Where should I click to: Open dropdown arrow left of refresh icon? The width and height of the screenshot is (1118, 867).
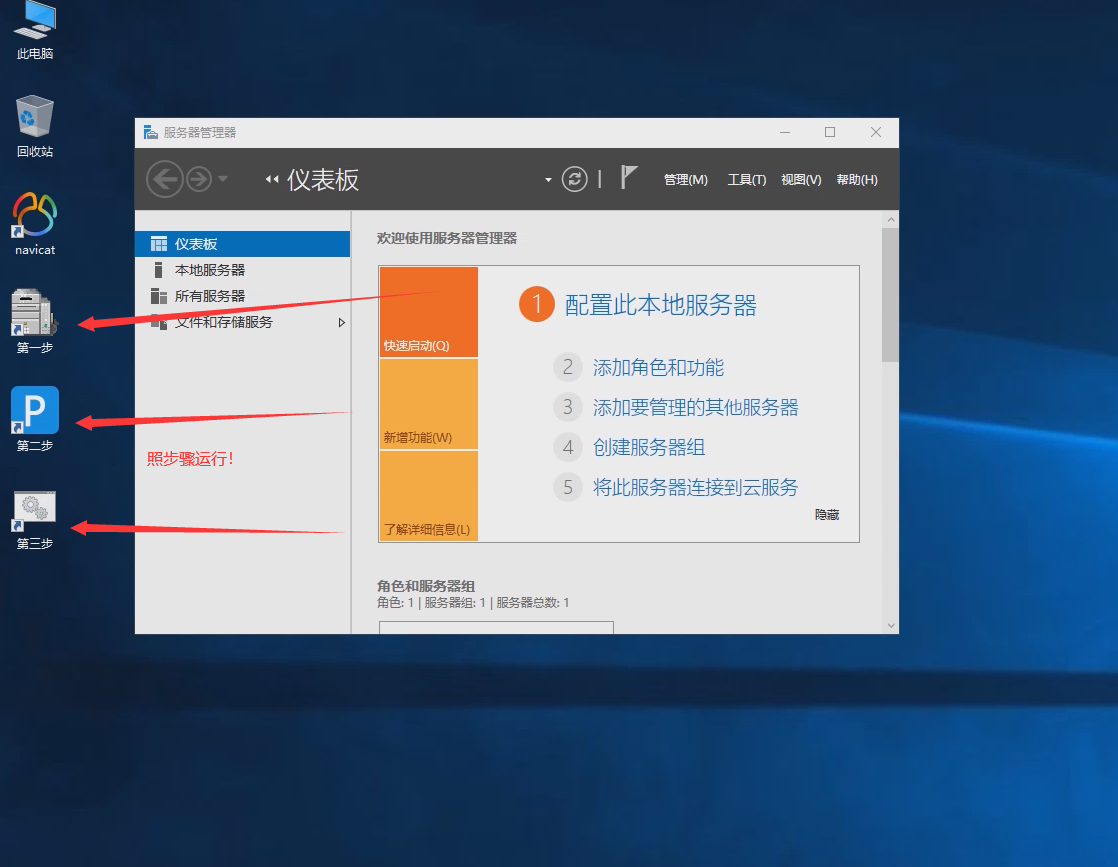click(548, 180)
